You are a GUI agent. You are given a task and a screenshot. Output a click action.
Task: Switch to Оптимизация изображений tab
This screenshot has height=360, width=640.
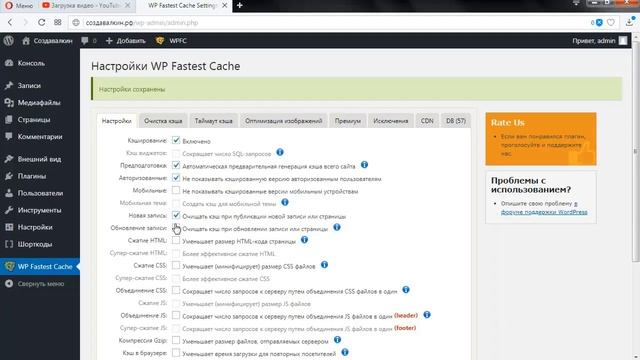[284, 121]
